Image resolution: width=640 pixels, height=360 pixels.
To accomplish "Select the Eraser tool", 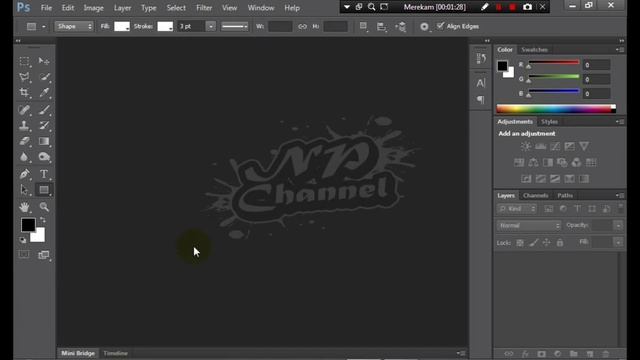I will 24,141.
